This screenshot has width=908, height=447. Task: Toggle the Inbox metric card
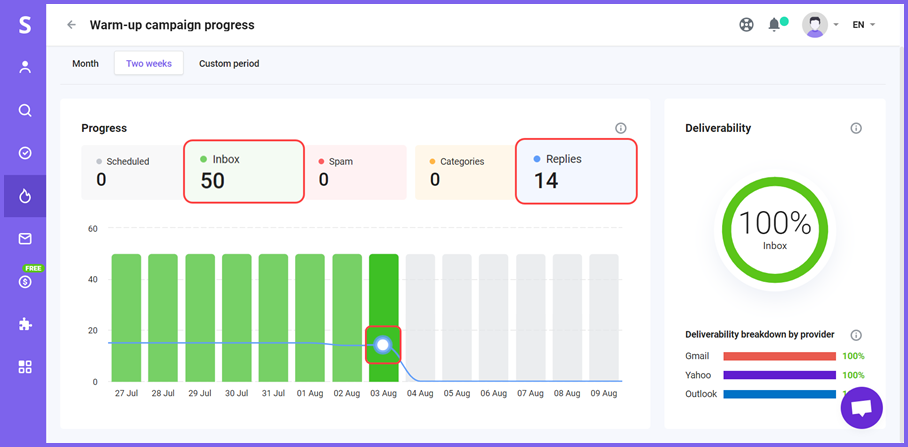click(x=244, y=171)
